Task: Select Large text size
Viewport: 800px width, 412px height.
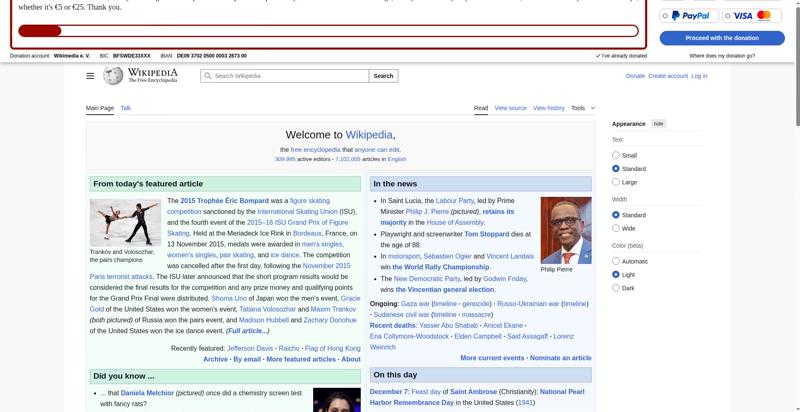Action: (616, 182)
